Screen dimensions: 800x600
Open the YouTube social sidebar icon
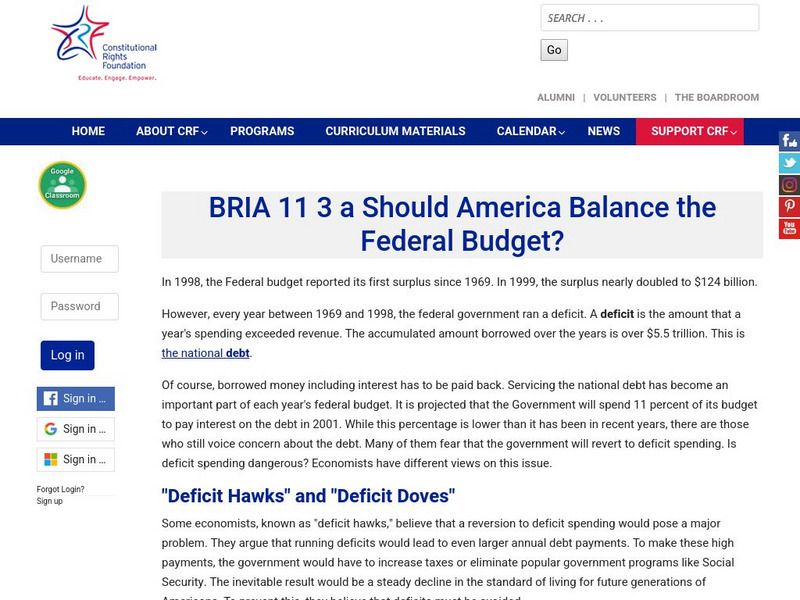coord(789,228)
